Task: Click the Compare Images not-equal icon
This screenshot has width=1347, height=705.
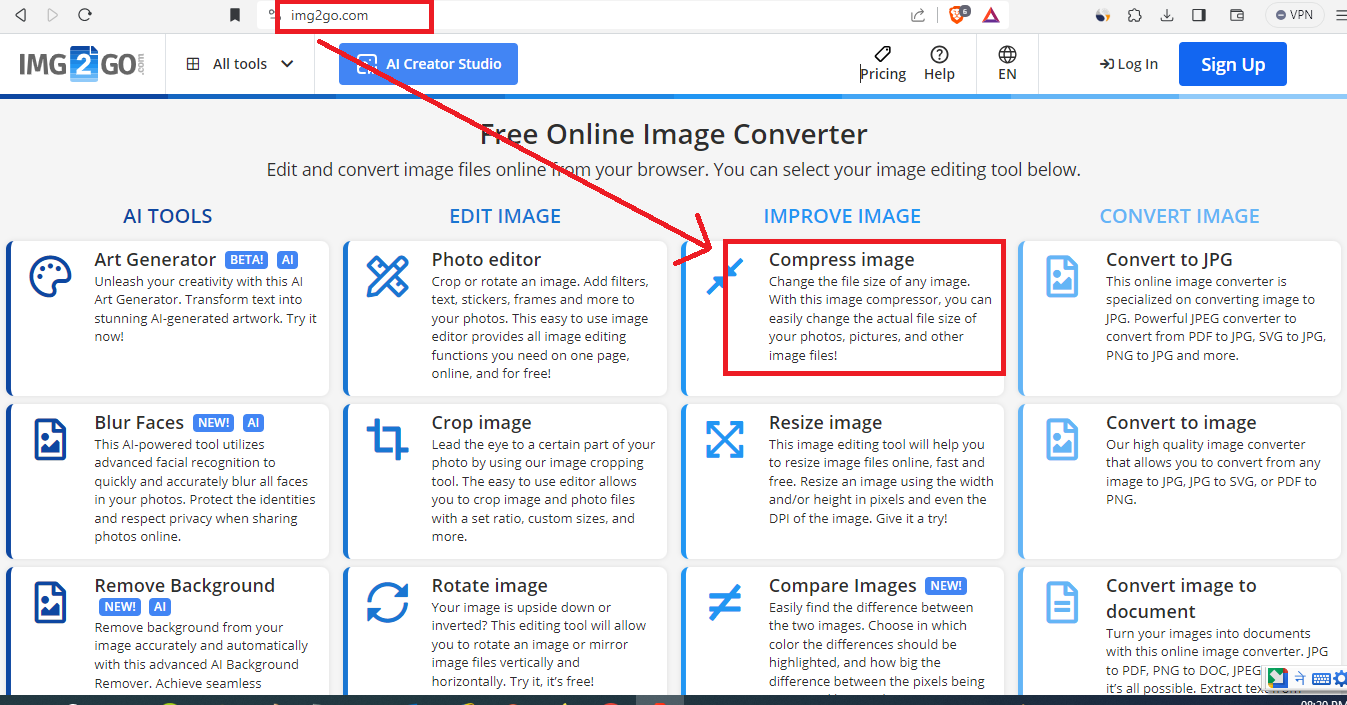Action: coord(724,603)
